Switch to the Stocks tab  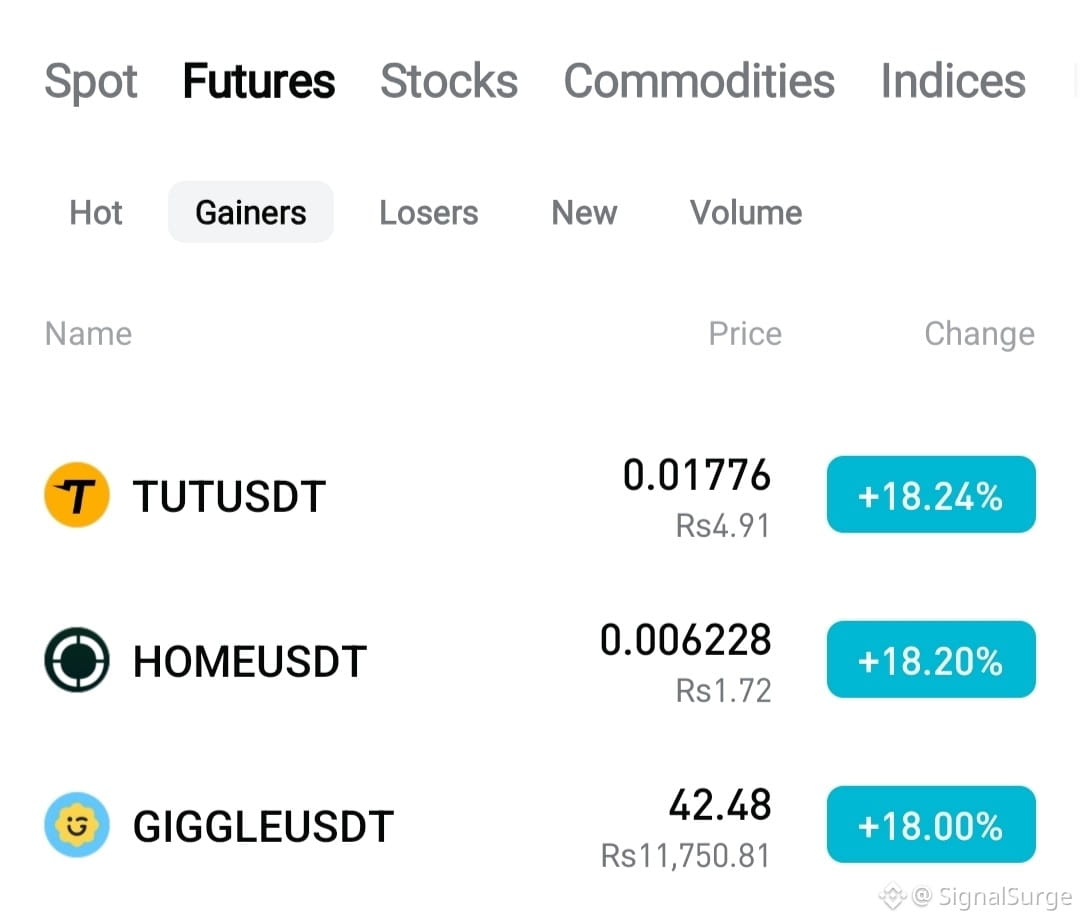pyautogui.click(x=449, y=81)
